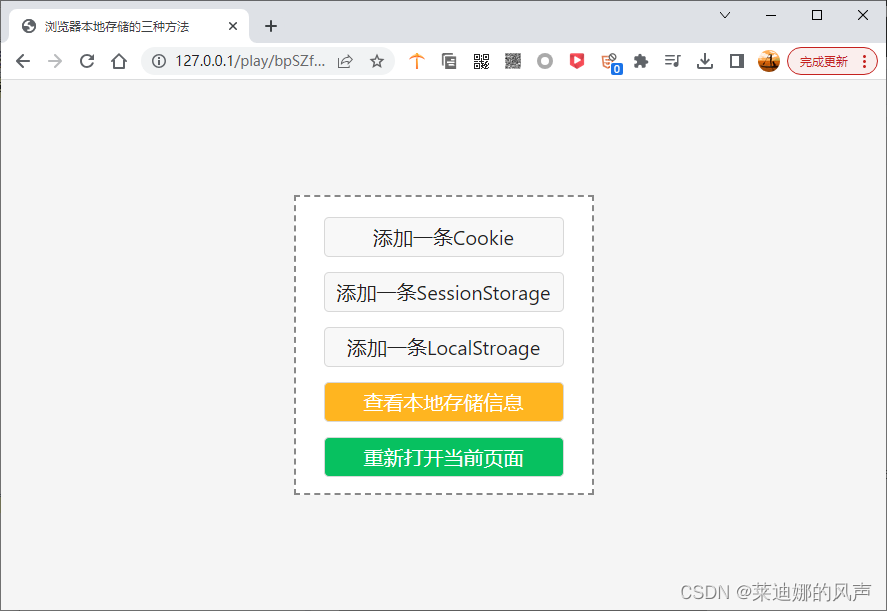Image resolution: width=887 pixels, height=611 pixels.
Task: Open the copy-pages extension icon
Action: 449,61
